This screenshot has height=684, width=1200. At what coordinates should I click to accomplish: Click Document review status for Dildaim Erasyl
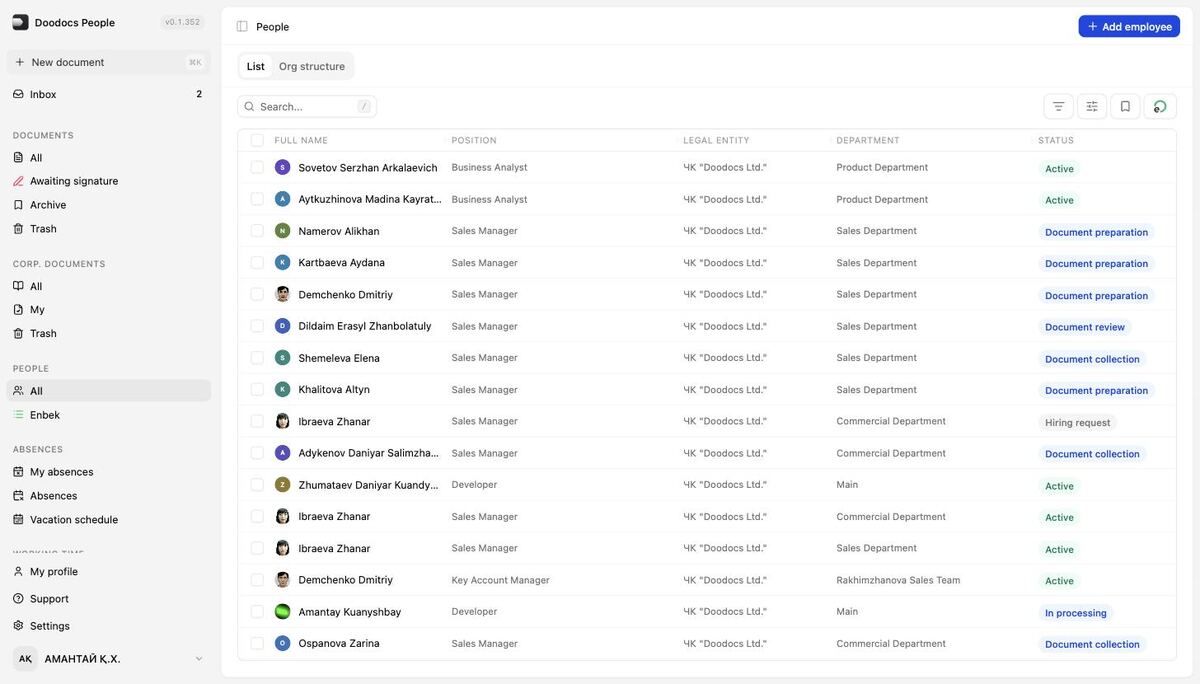point(1085,327)
